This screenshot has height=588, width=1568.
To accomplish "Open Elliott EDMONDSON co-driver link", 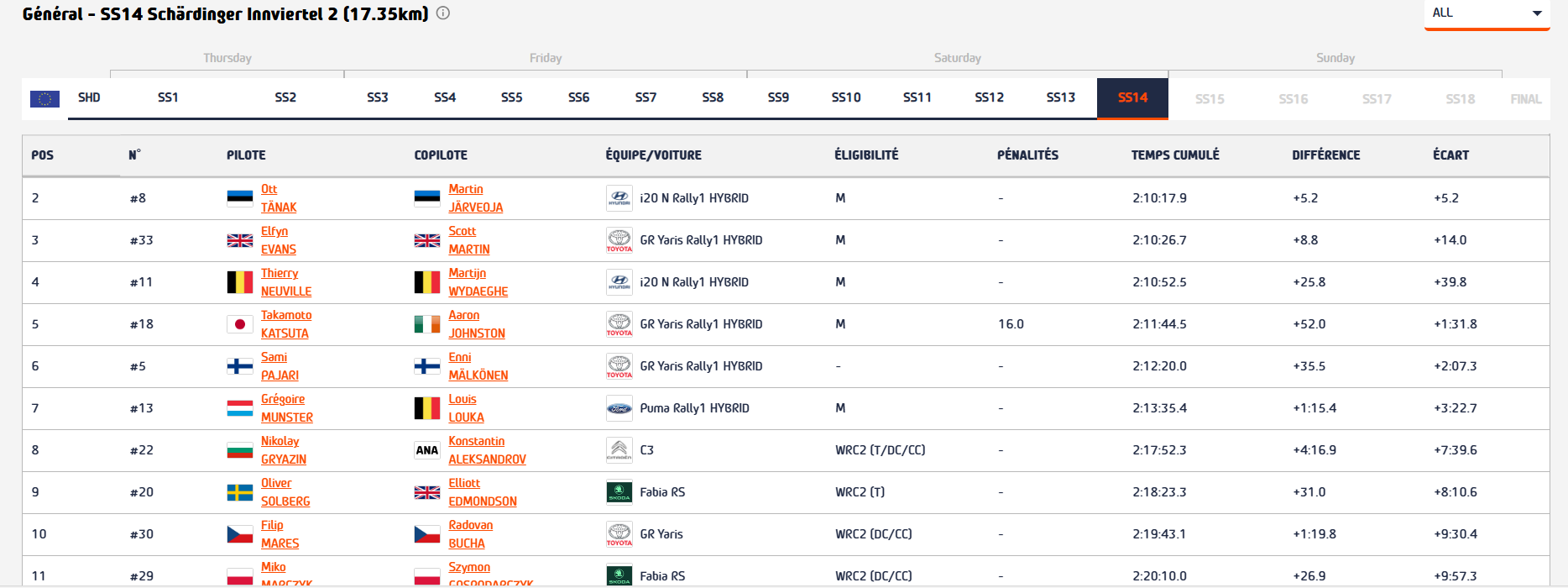I will (483, 492).
